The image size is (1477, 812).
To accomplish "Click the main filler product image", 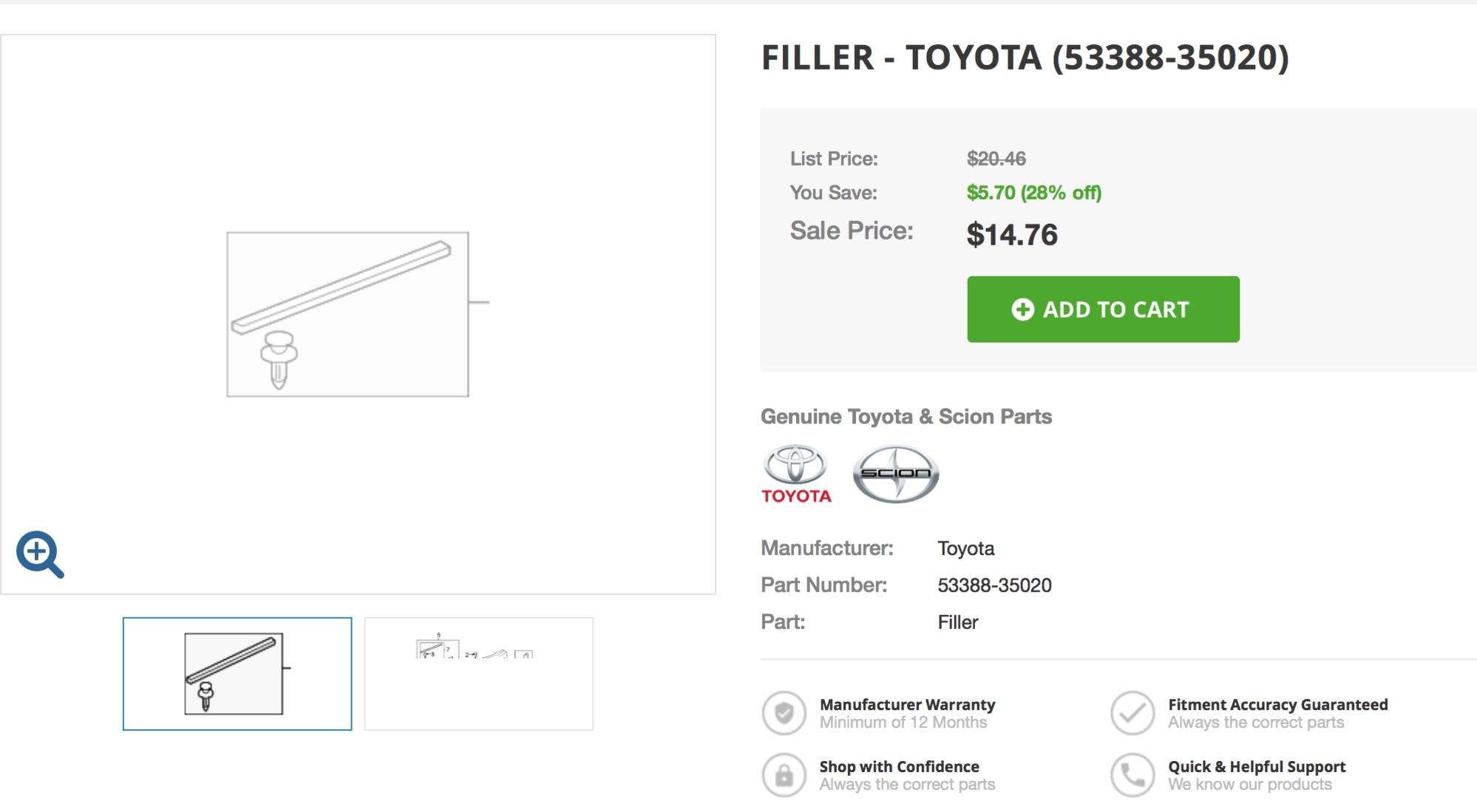I will 358,314.
